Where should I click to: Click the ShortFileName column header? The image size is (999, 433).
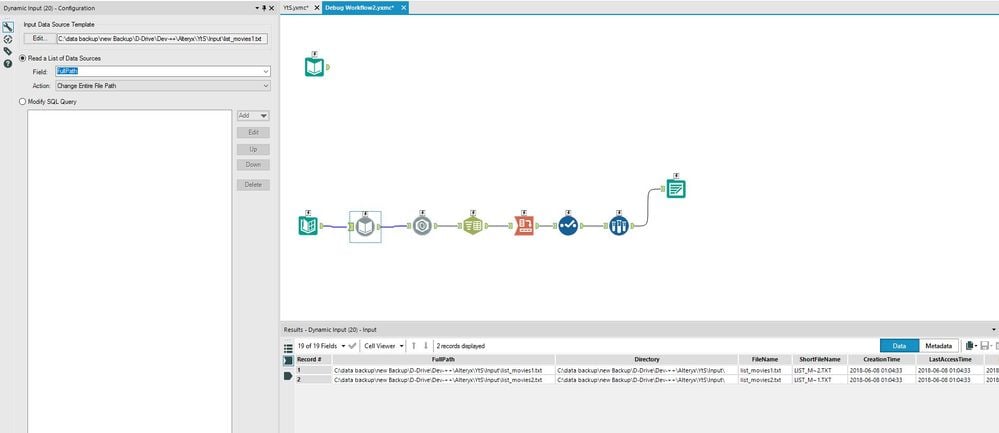coord(819,360)
